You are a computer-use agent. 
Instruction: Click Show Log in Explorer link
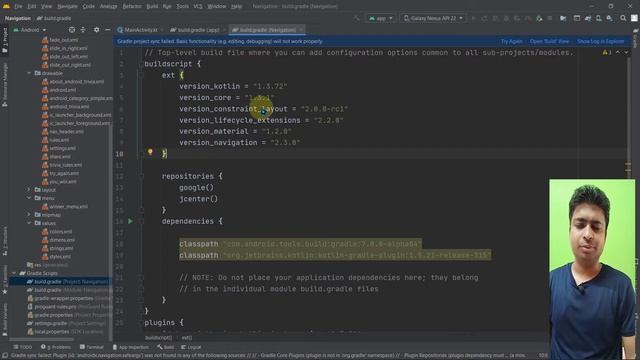pyautogui.click(x=600, y=41)
